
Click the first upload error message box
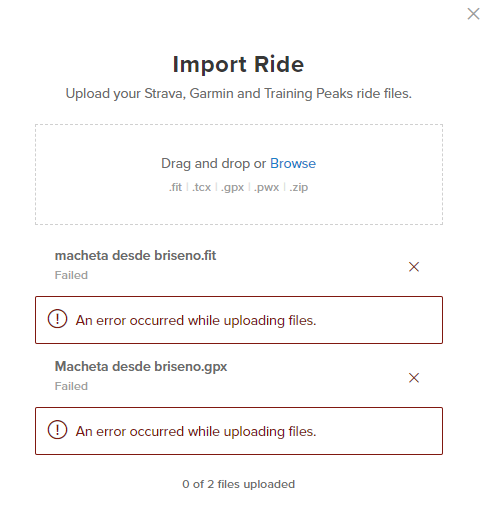point(239,320)
